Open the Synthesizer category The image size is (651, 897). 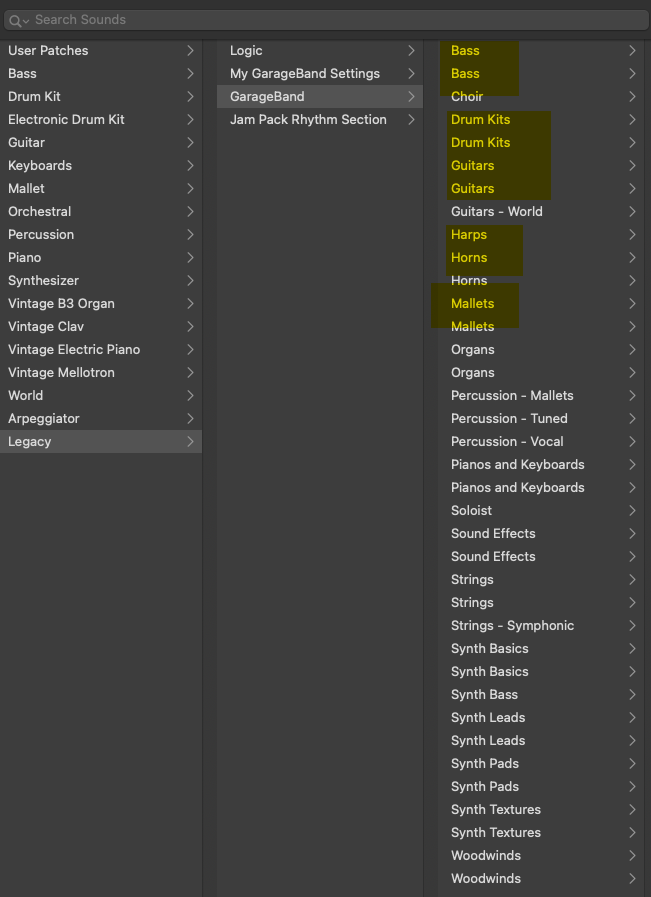(x=101, y=280)
